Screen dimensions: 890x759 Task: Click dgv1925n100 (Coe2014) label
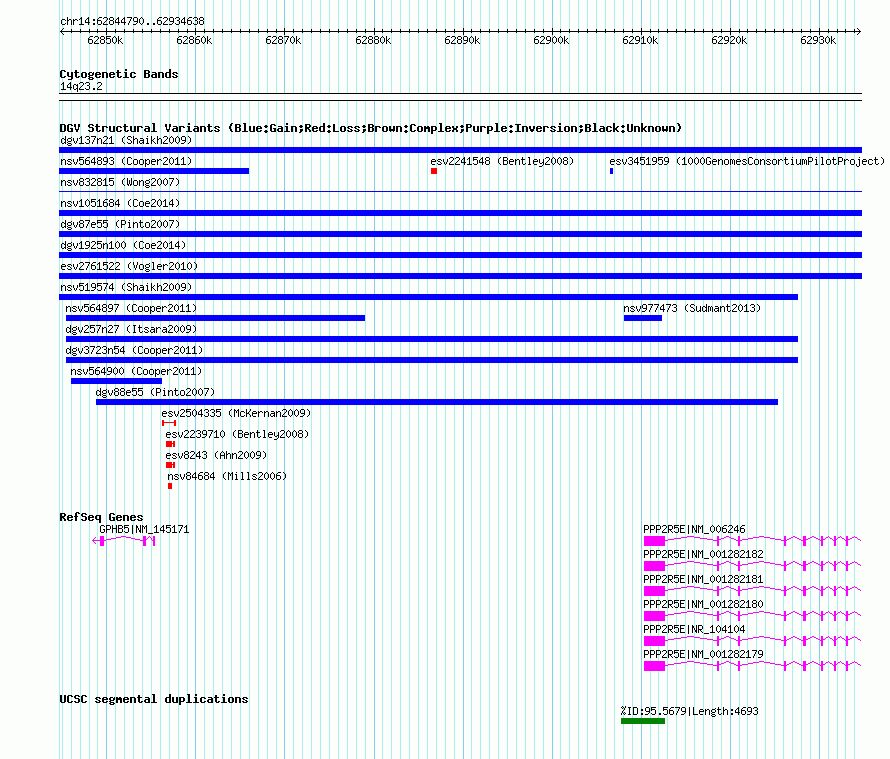coord(123,245)
